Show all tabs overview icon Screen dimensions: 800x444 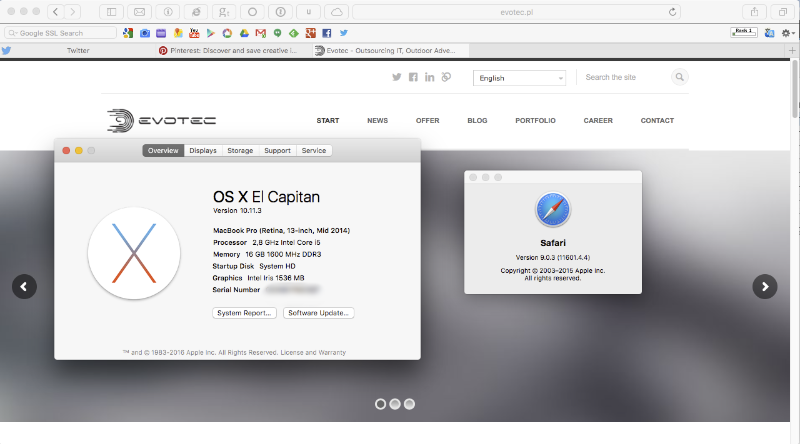(x=783, y=12)
